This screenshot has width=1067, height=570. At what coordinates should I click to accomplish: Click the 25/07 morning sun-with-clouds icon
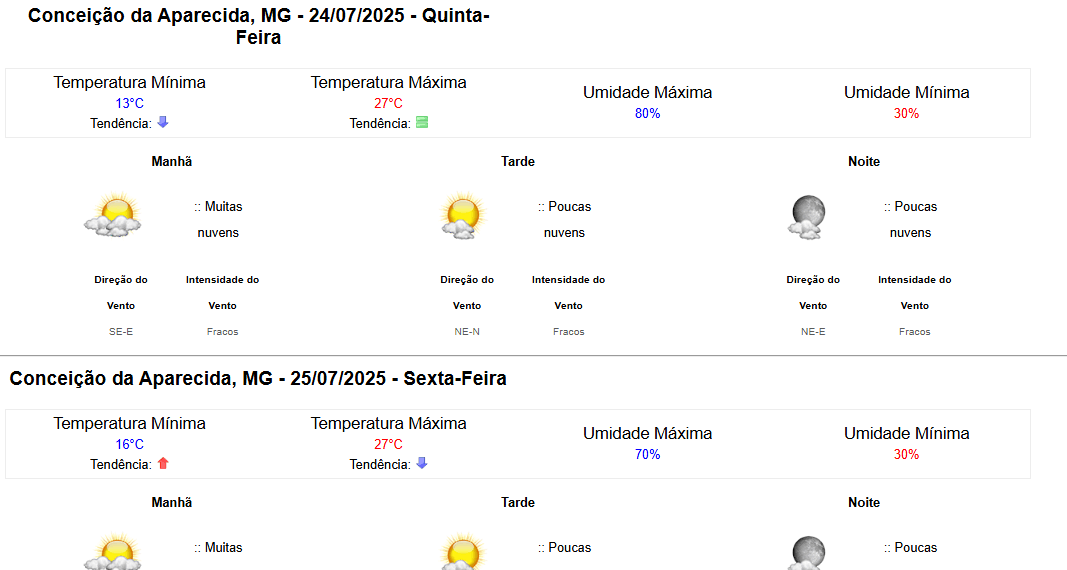(113, 552)
